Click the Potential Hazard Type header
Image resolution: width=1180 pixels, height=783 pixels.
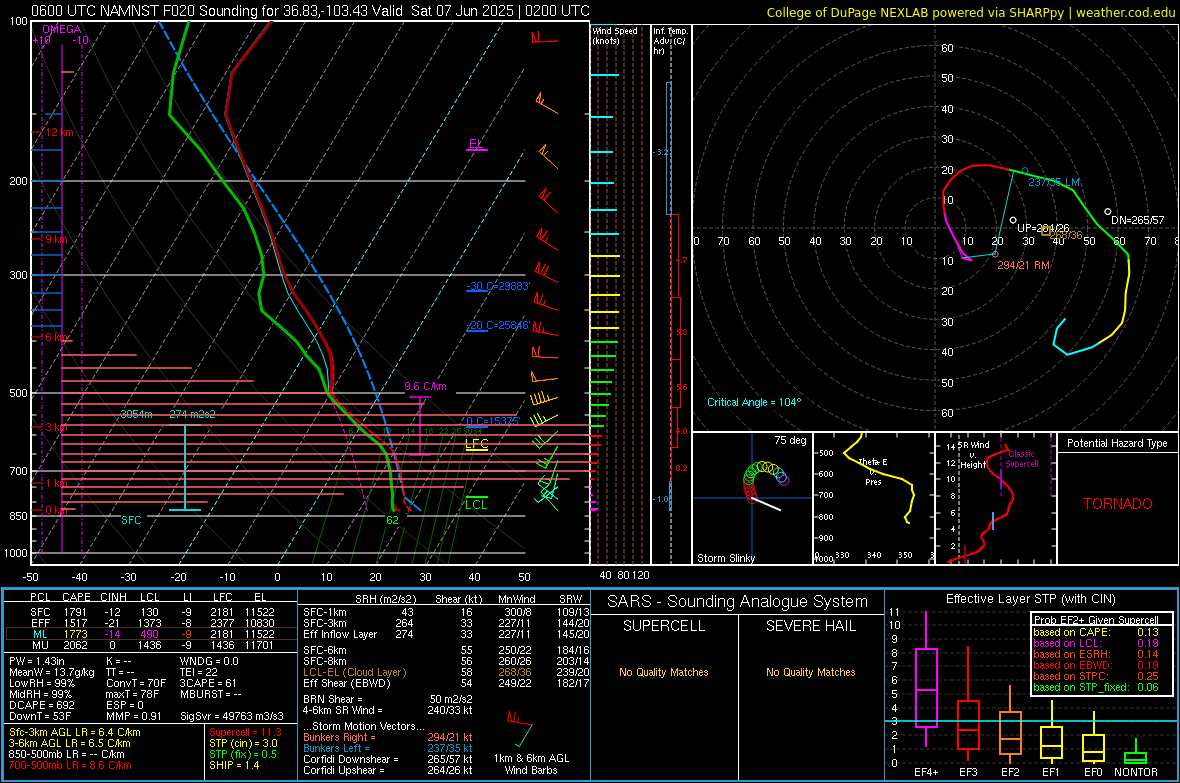coord(1118,443)
